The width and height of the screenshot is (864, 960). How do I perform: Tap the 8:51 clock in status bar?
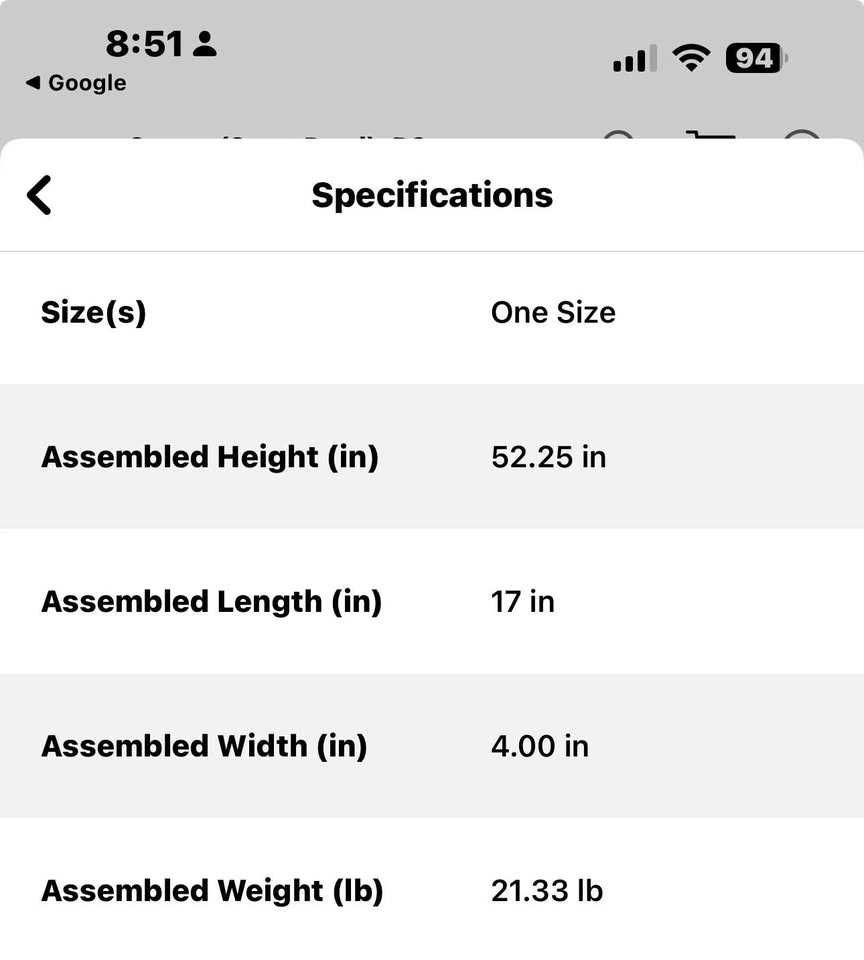(145, 43)
